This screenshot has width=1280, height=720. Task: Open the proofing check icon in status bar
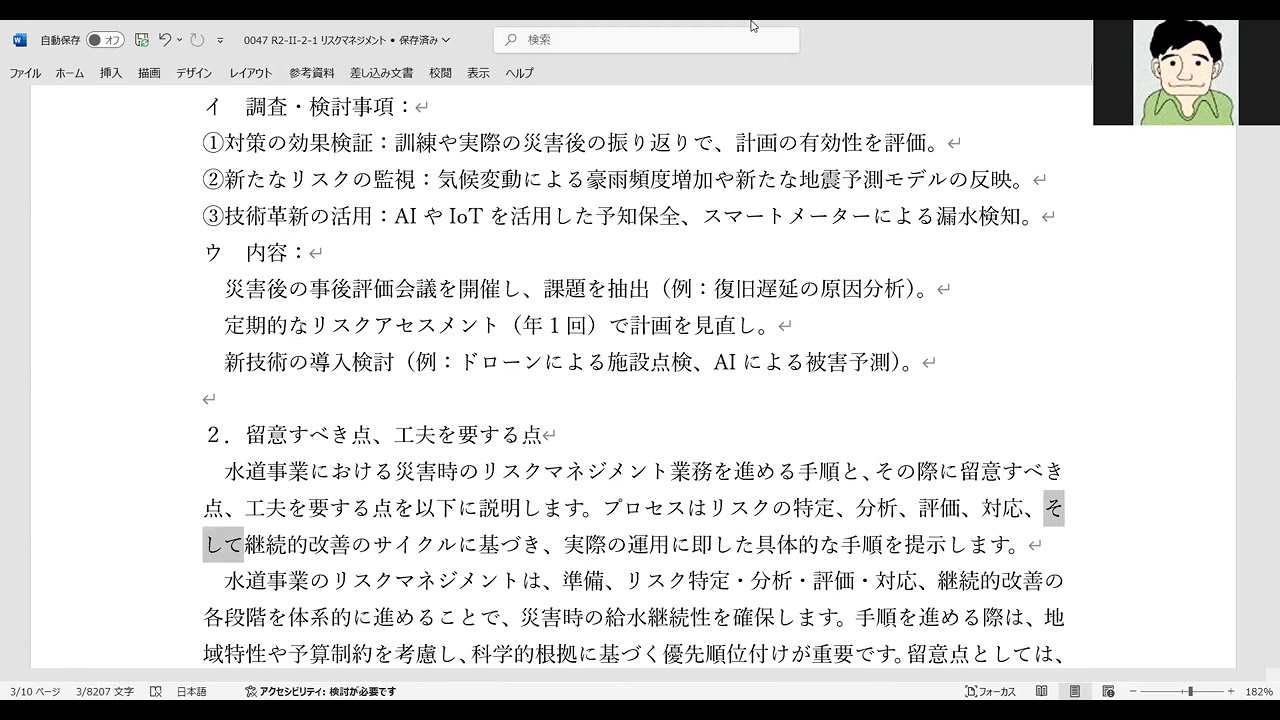tap(156, 692)
